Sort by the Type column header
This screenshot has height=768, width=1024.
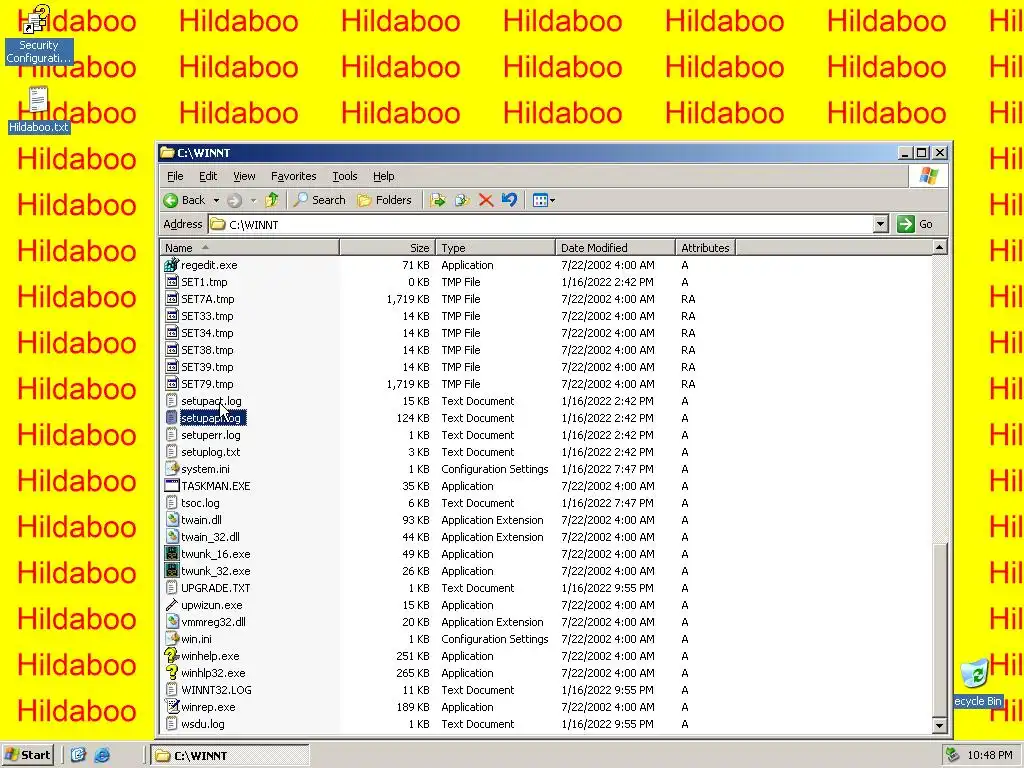[x=495, y=248]
